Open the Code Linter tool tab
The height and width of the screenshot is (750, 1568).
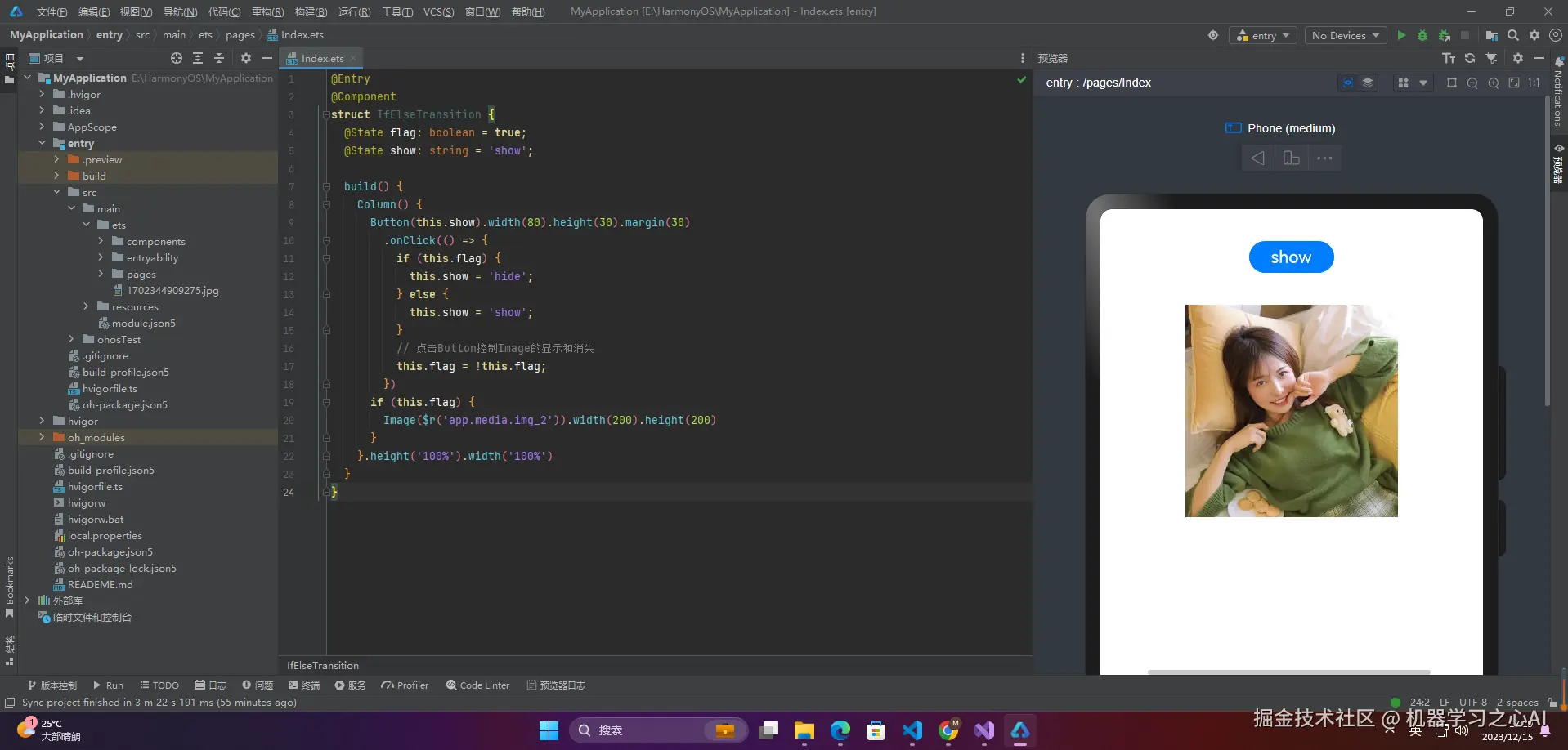tap(477, 685)
